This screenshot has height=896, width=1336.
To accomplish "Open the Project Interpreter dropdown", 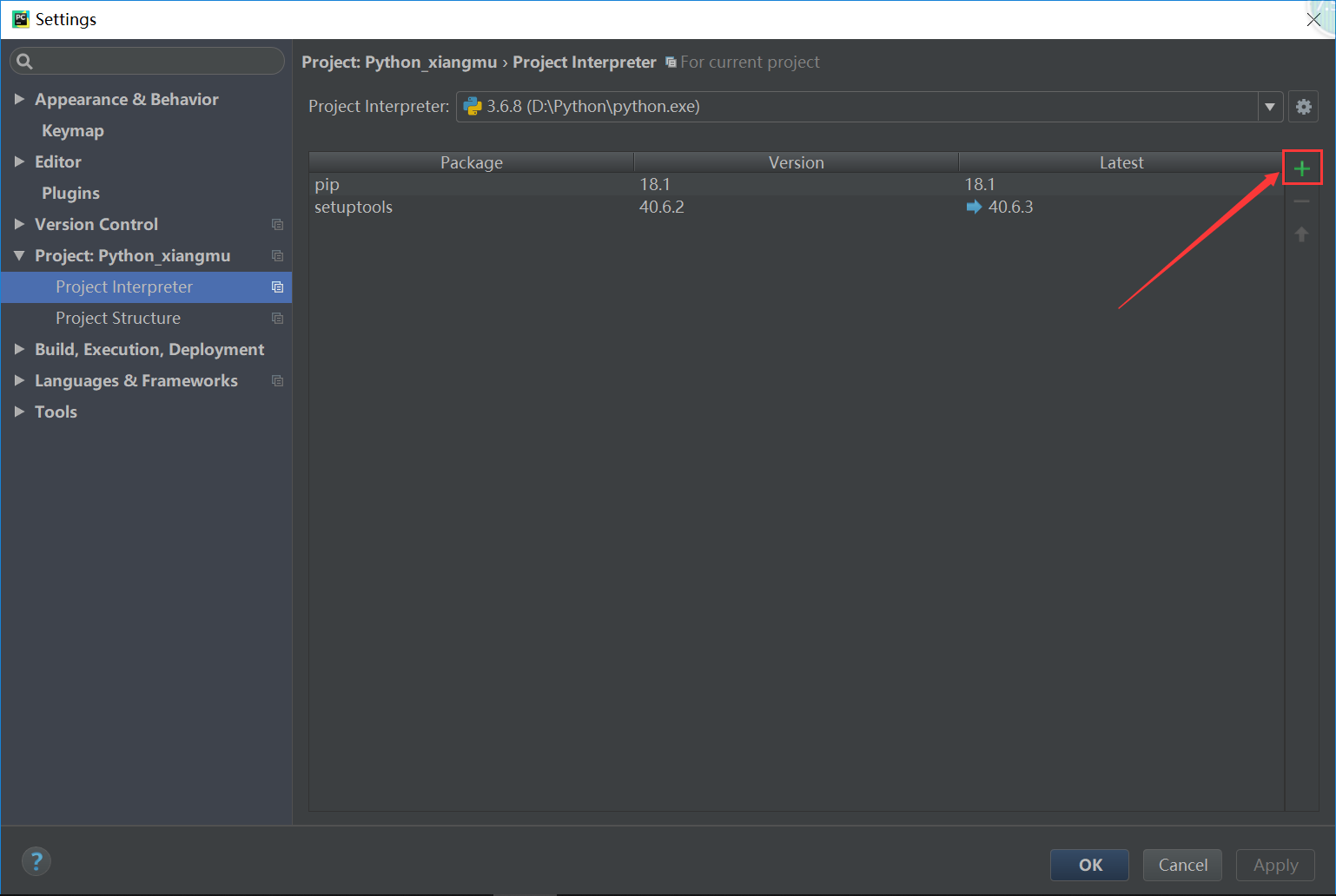I will [1270, 106].
